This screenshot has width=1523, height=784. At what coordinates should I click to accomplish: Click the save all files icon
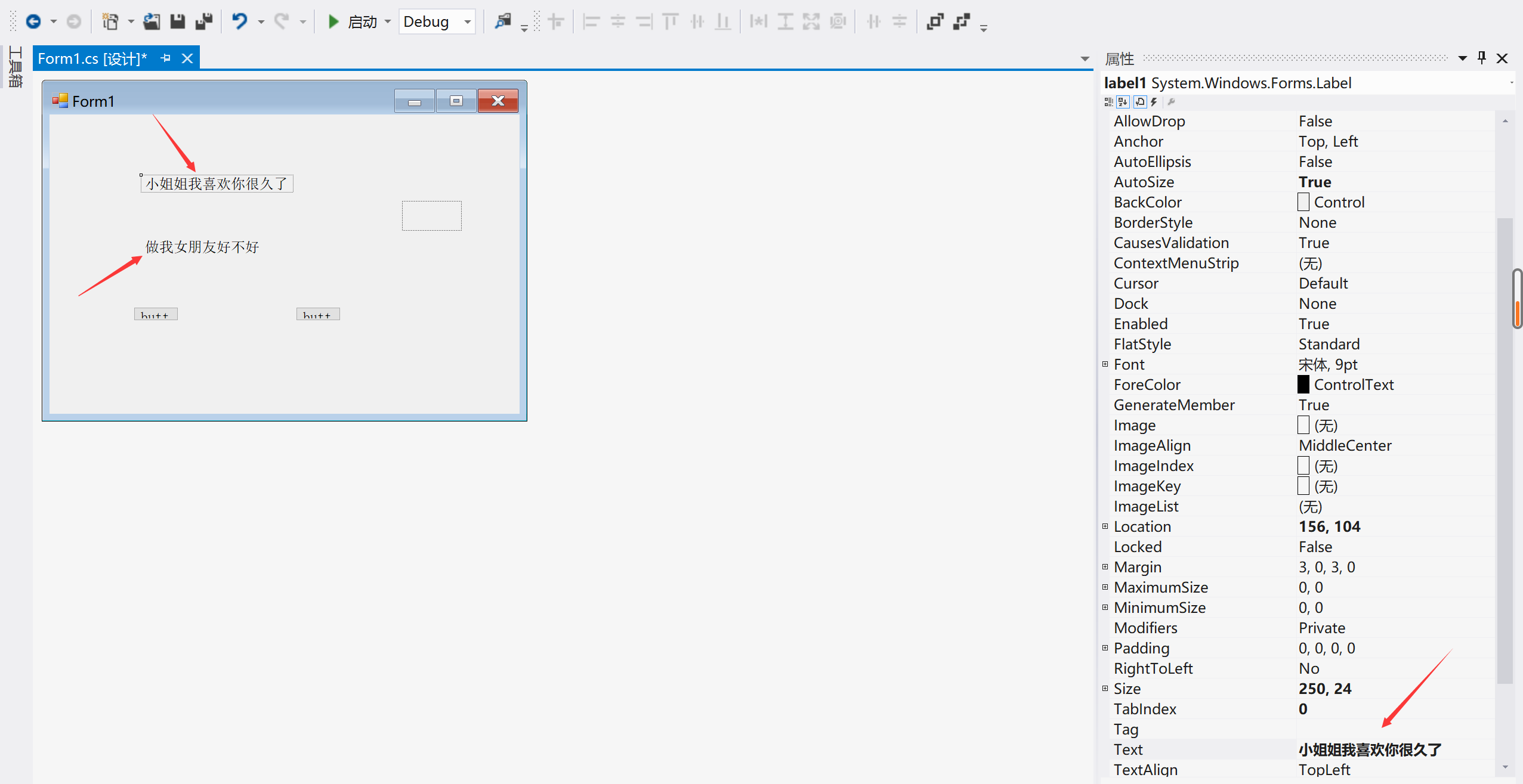tap(204, 22)
